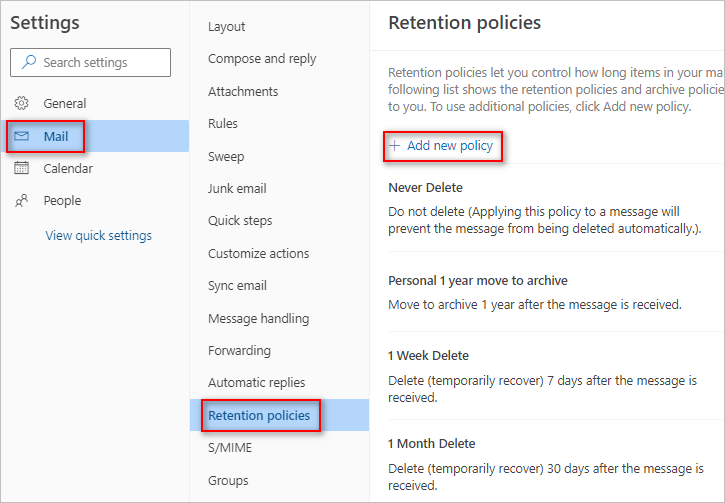Open Automatic replies settings
Image resolution: width=725 pixels, height=503 pixels.
coord(257,383)
